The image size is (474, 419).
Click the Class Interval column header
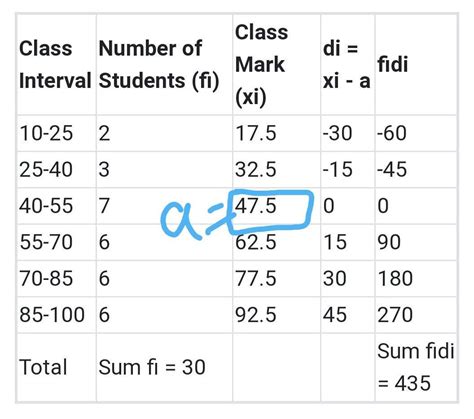point(56,64)
